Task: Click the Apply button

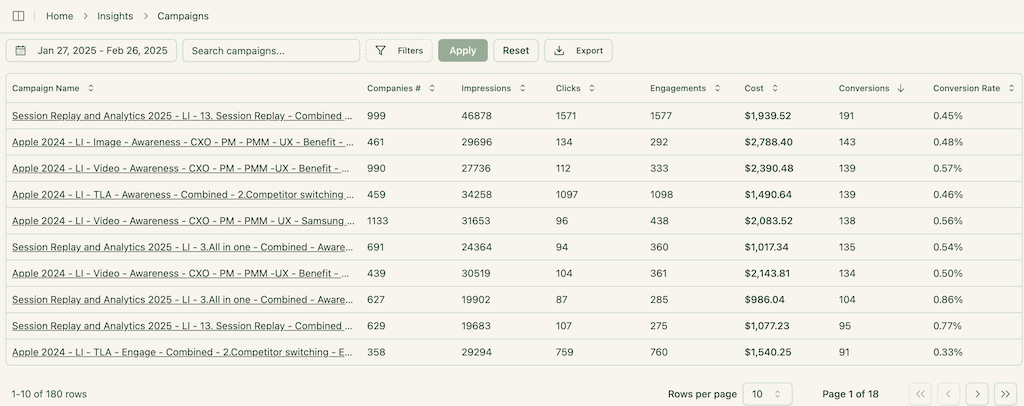Action: tap(463, 51)
